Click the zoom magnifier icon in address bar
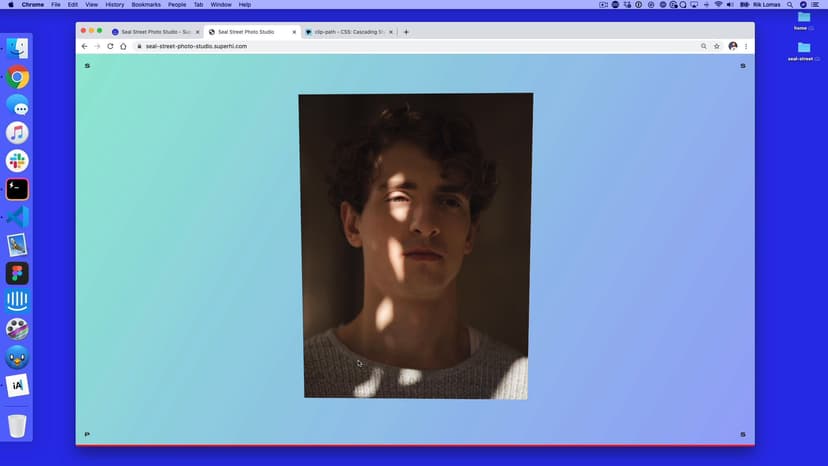828x466 pixels. tap(703, 46)
